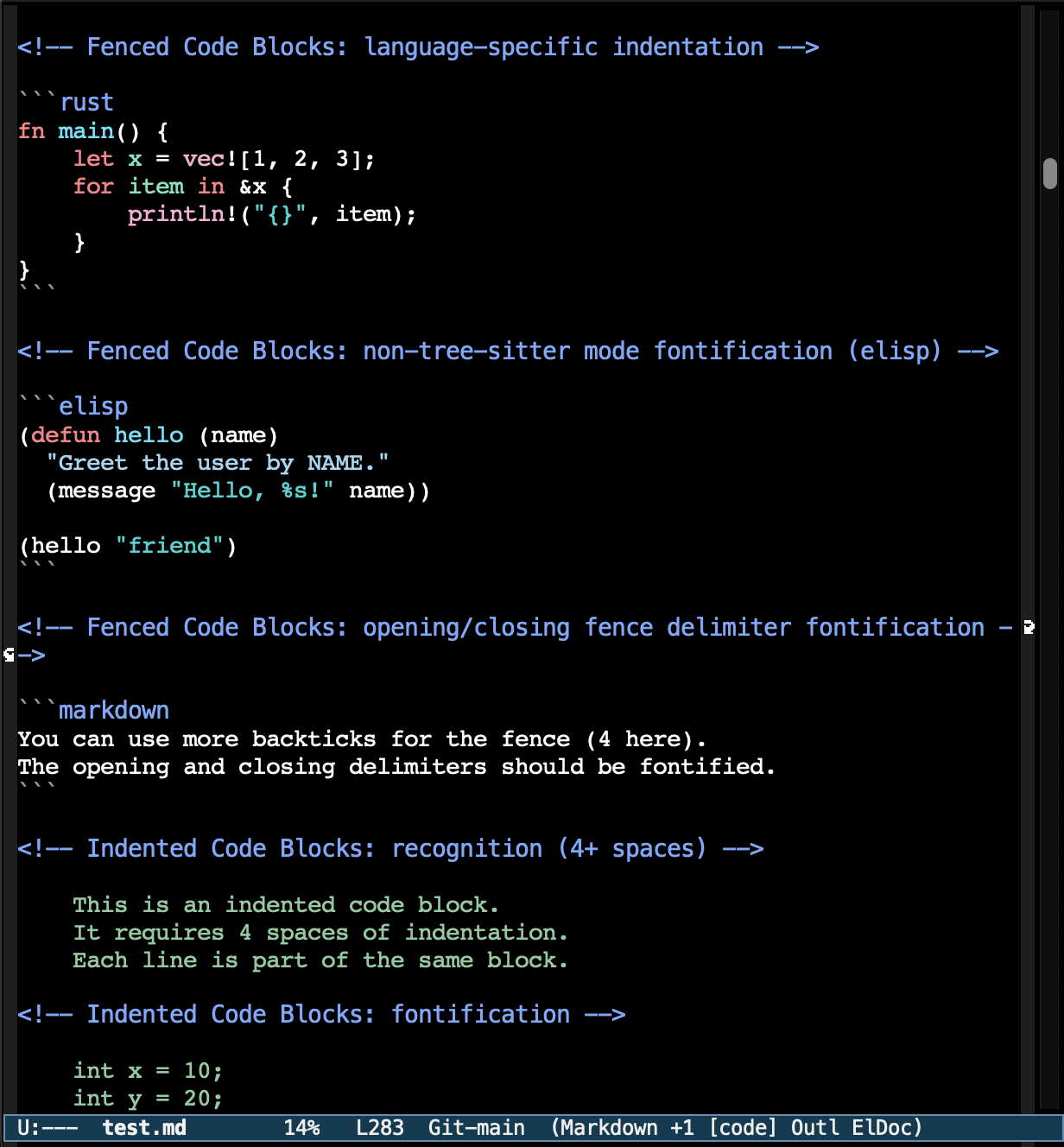1064x1147 pixels.
Task: Click the 'int x = 10;' line
Action: click(x=149, y=1071)
